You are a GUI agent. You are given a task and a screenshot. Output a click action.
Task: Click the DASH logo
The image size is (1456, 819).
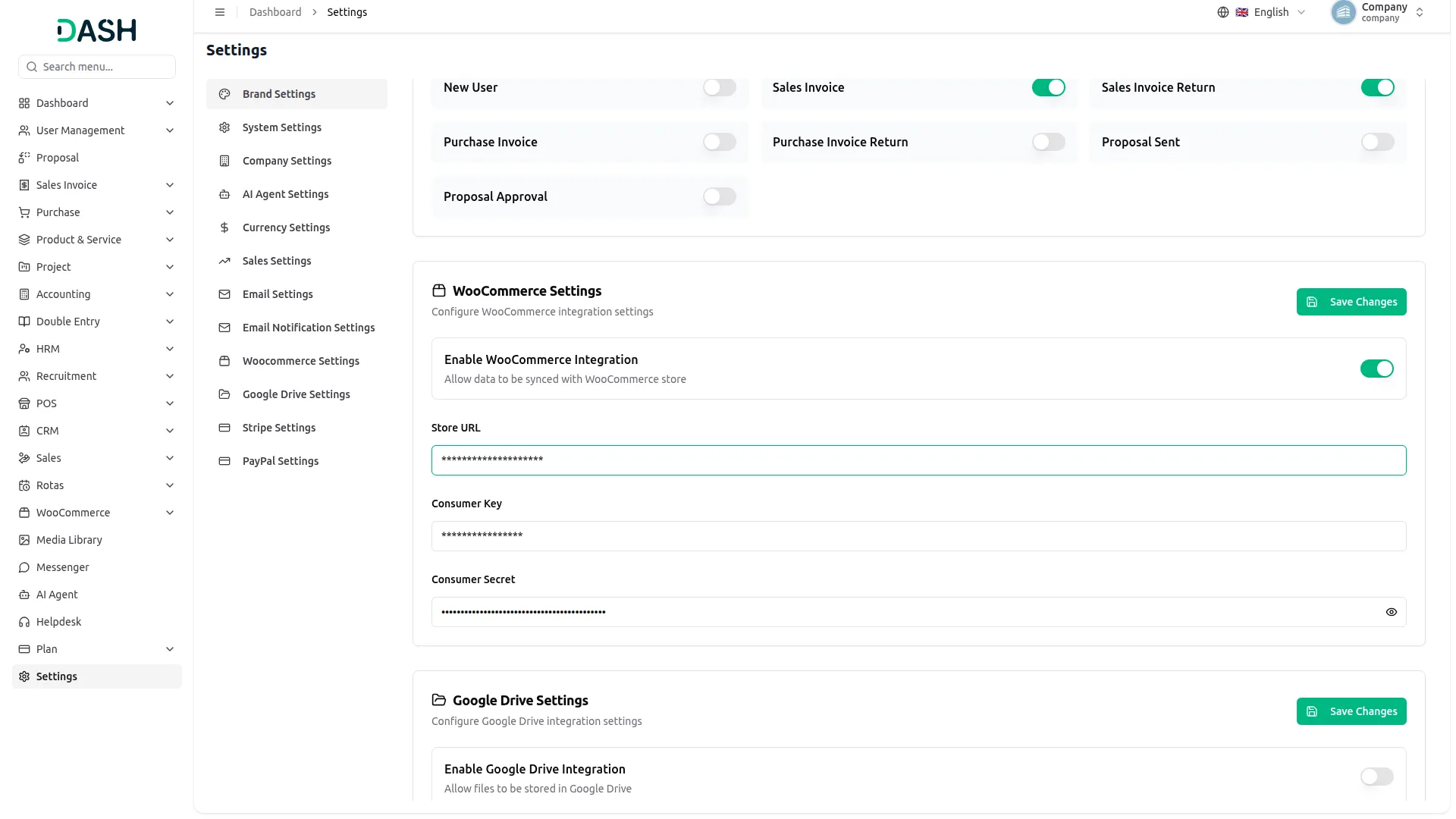[97, 30]
